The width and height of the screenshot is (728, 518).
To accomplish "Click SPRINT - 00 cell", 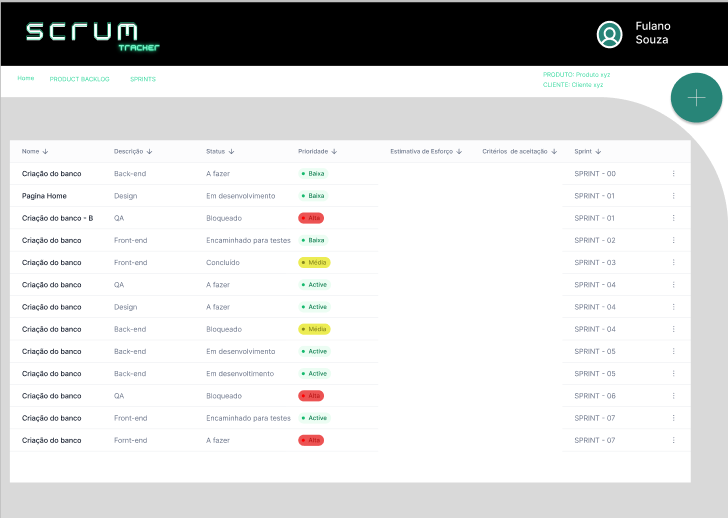I will click(x=595, y=174).
